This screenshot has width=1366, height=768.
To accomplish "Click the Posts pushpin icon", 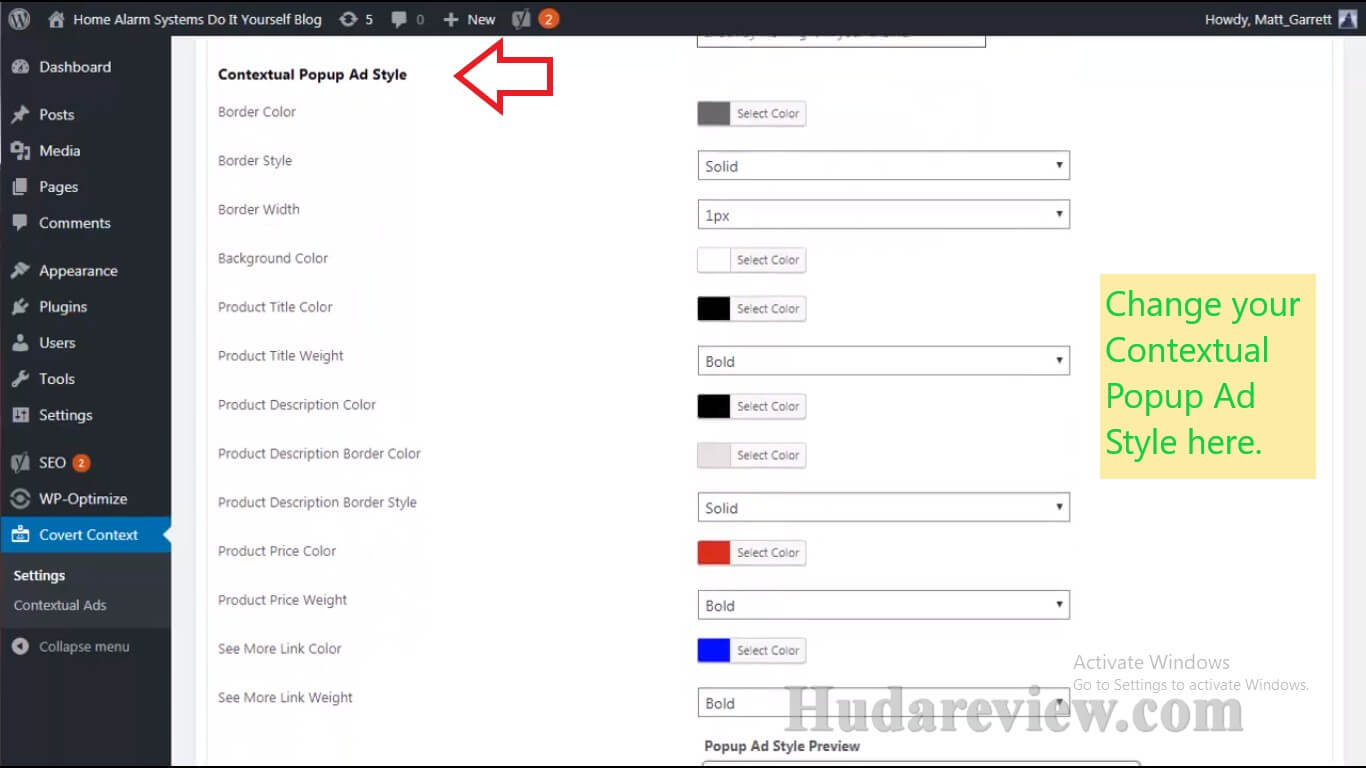I will pos(20,115).
